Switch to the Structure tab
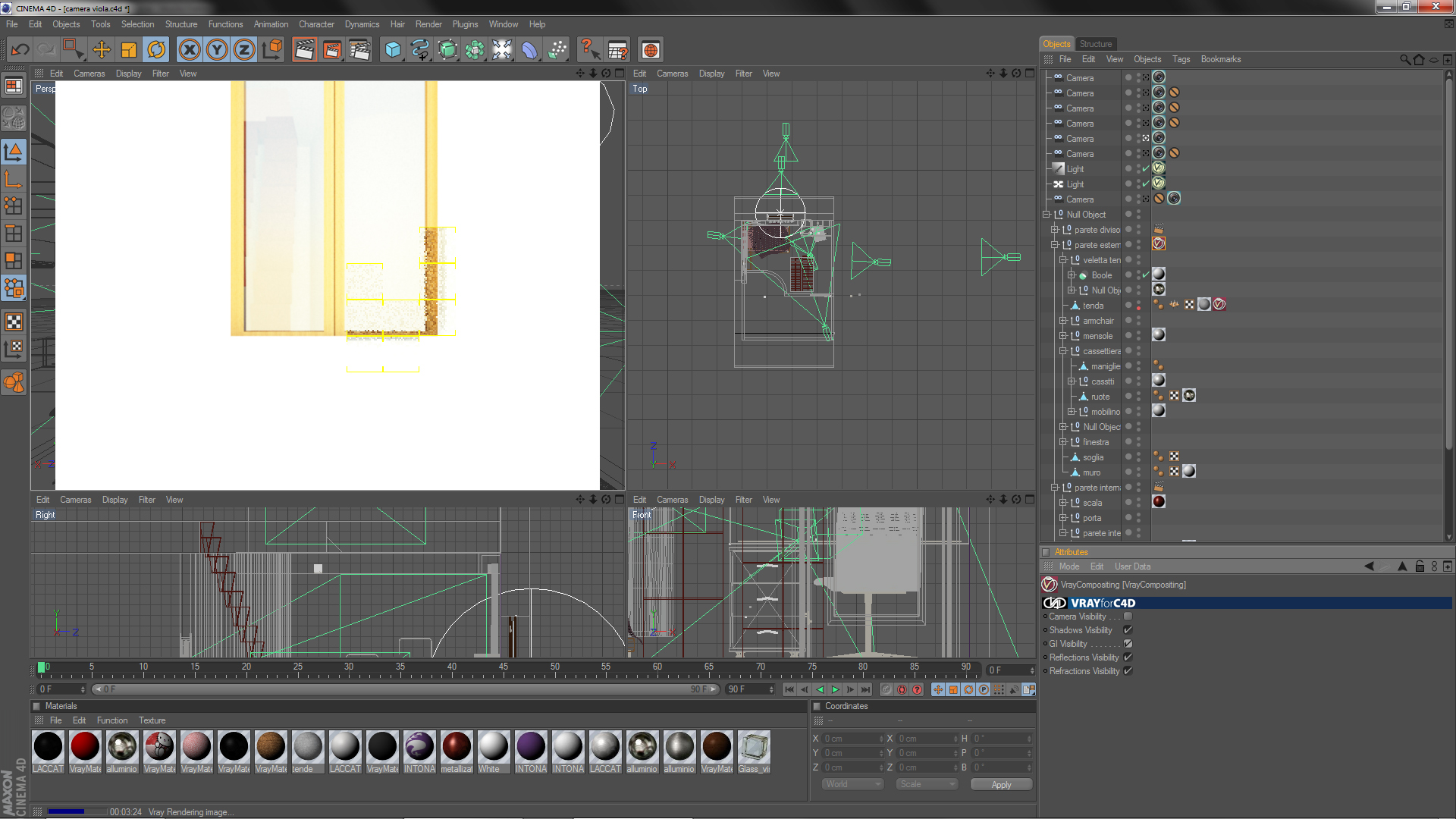The image size is (1456, 819). 1095,44
